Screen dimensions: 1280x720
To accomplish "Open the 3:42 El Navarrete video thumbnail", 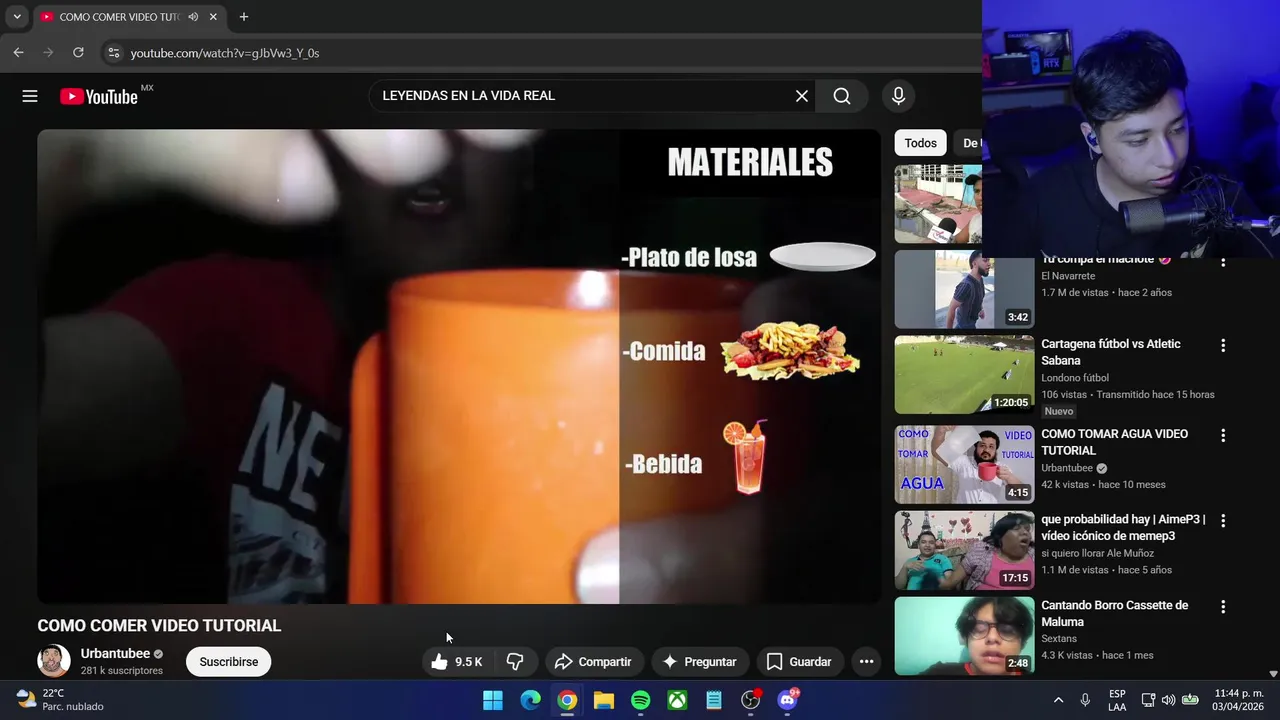I will point(964,289).
